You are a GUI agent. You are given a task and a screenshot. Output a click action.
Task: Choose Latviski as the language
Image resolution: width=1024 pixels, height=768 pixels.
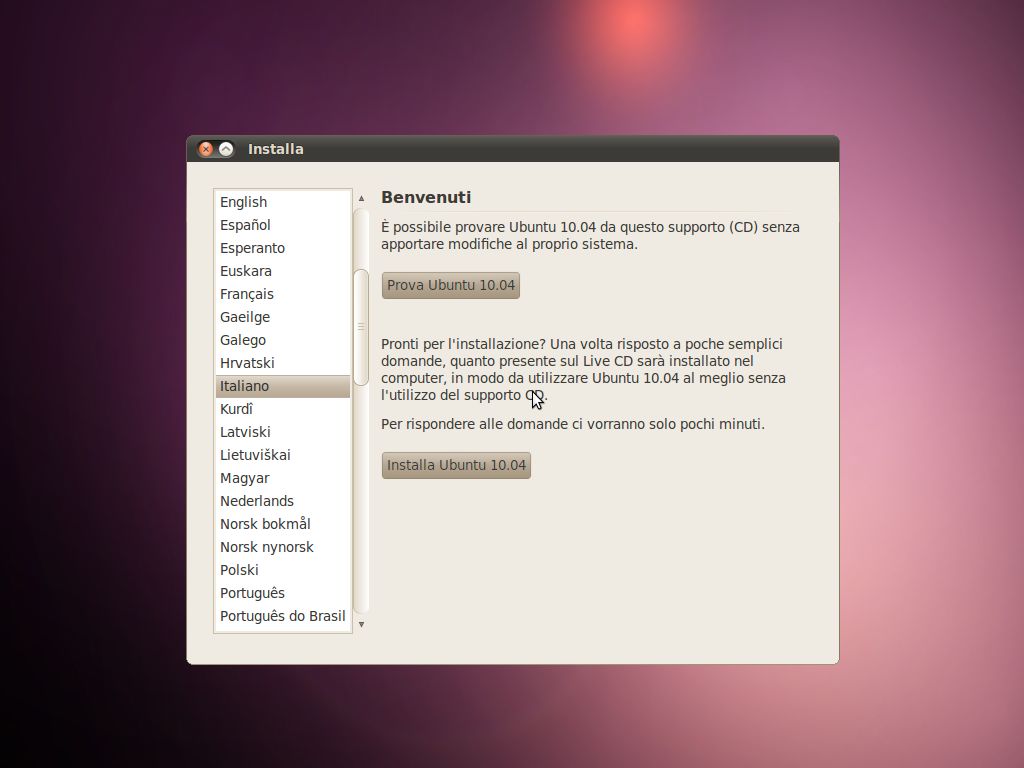point(283,432)
